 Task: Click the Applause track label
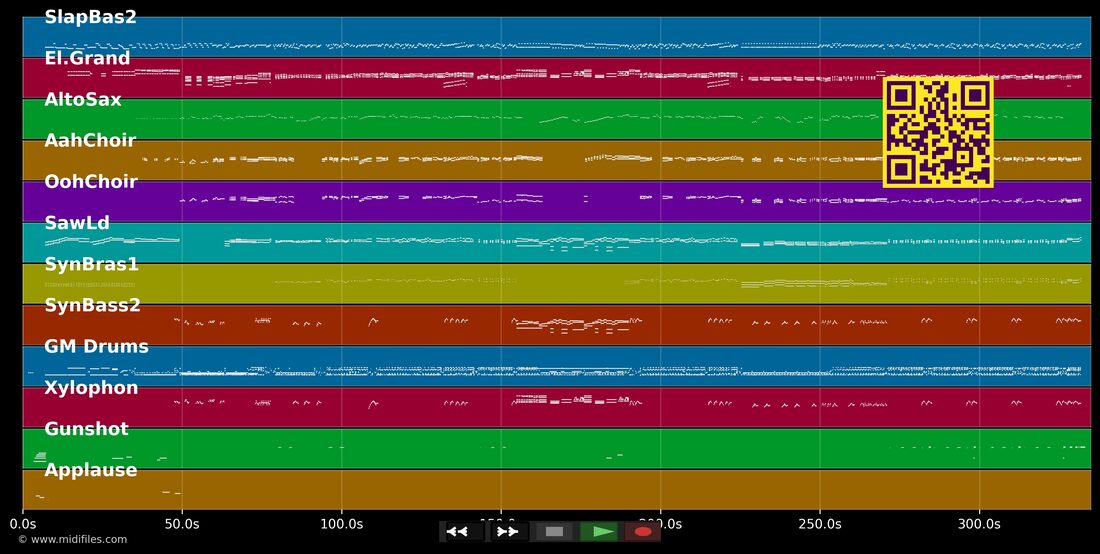coord(90,470)
